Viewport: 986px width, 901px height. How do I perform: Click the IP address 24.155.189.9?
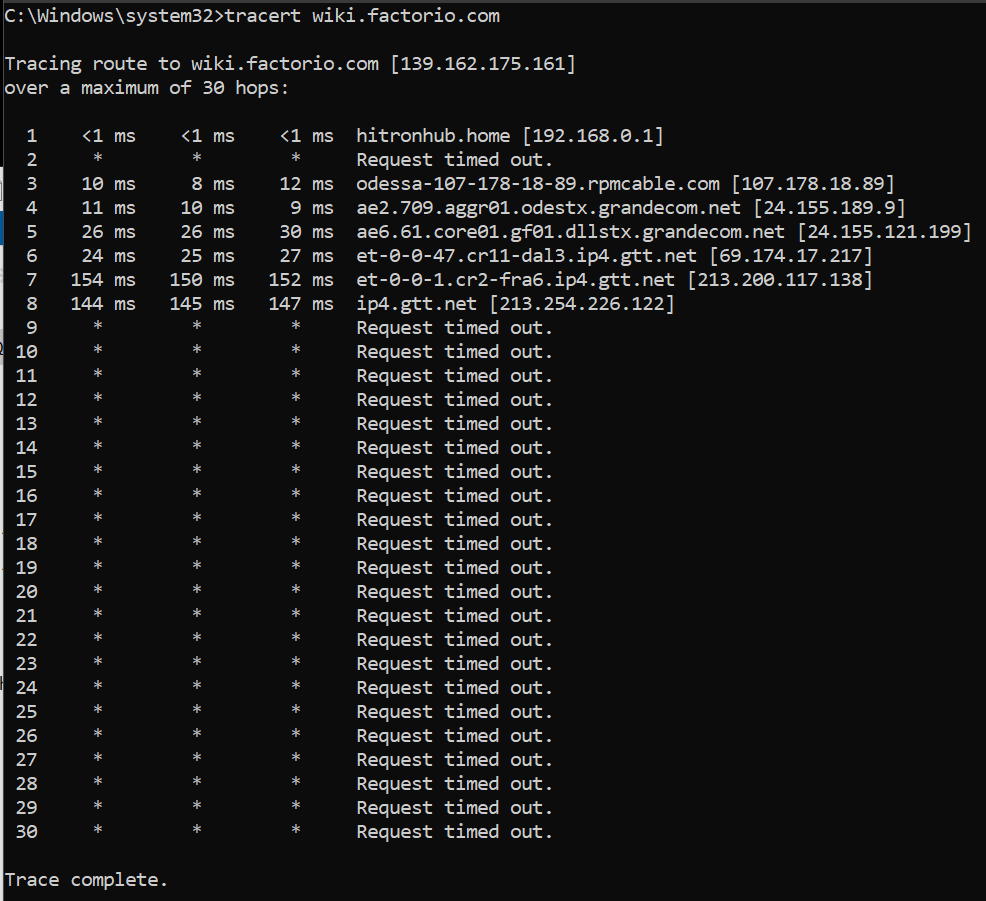pos(829,208)
